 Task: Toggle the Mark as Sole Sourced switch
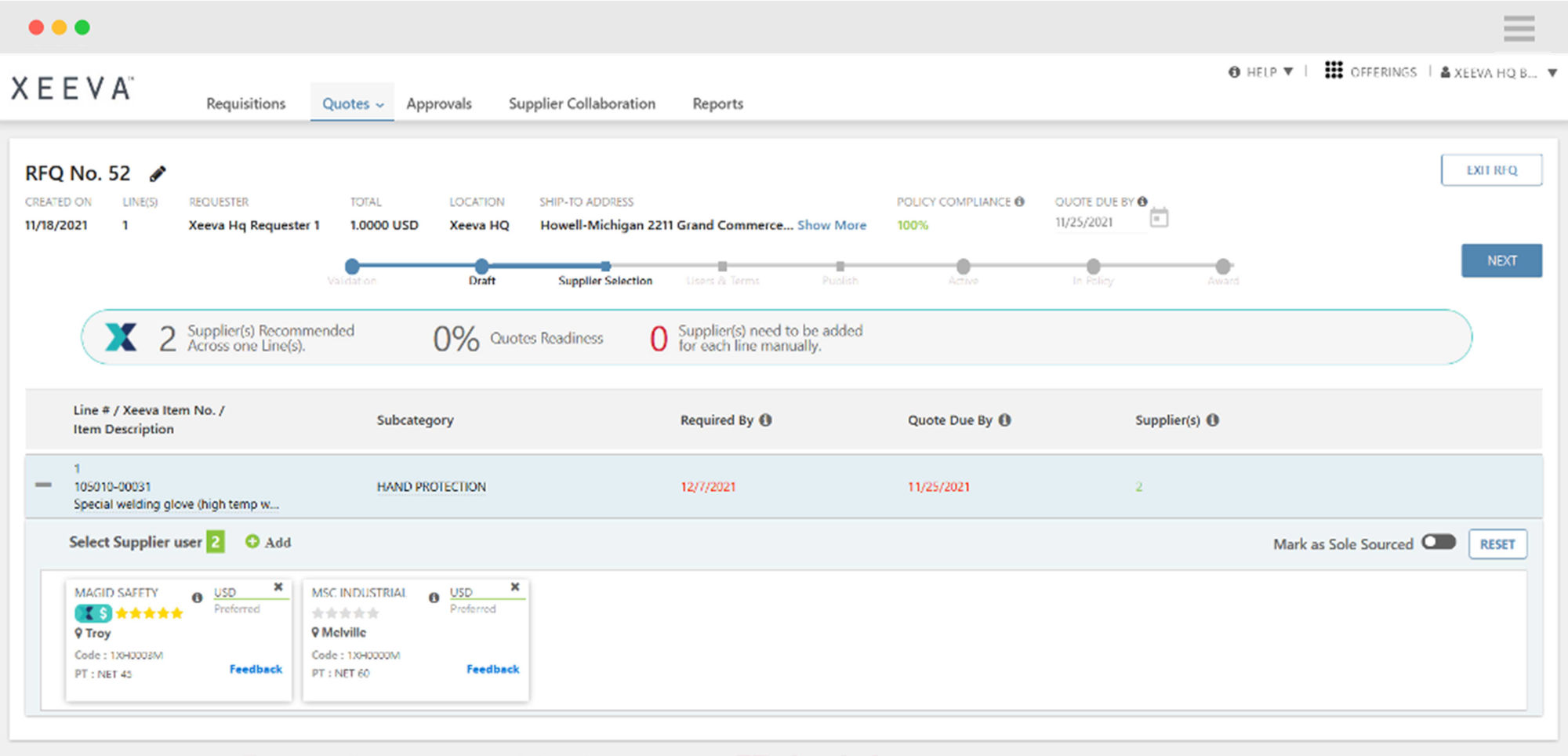[x=1439, y=543]
